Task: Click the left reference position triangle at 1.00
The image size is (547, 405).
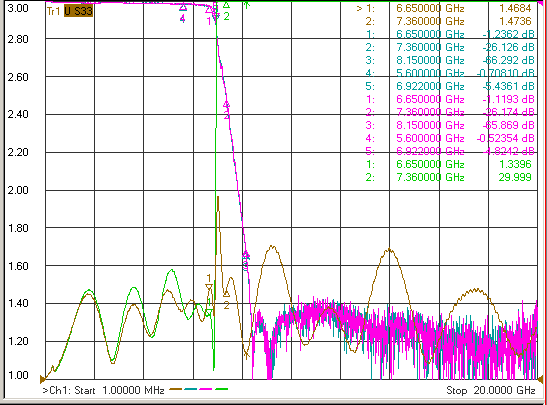Action: tap(43, 379)
